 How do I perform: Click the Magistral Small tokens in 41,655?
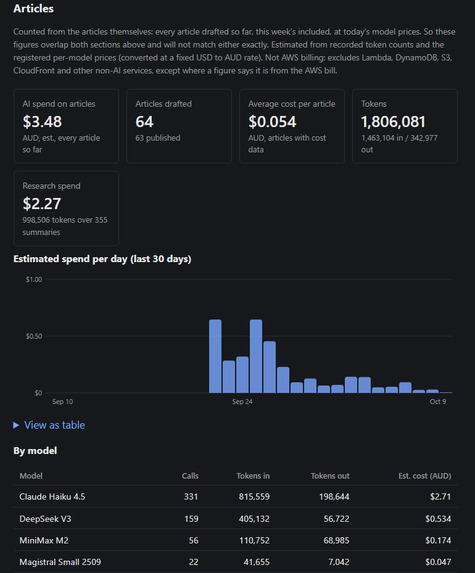(257, 562)
